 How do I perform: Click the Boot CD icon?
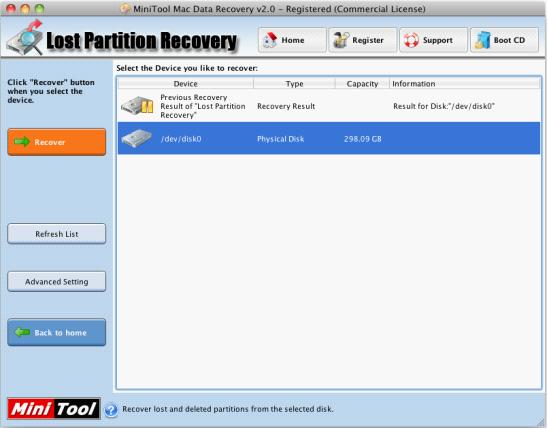point(482,40)
